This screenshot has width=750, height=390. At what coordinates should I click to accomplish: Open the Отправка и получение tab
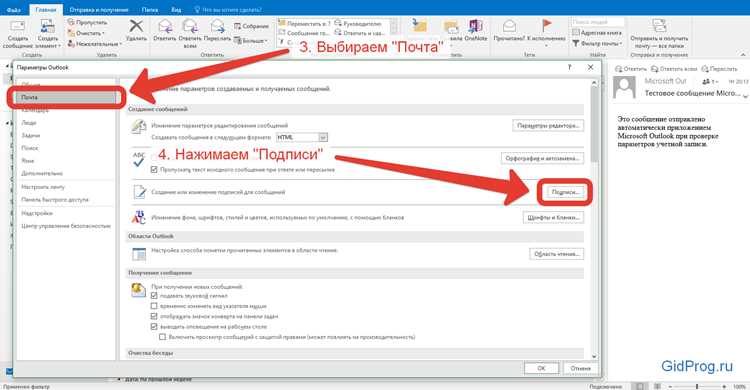point(99,10)
